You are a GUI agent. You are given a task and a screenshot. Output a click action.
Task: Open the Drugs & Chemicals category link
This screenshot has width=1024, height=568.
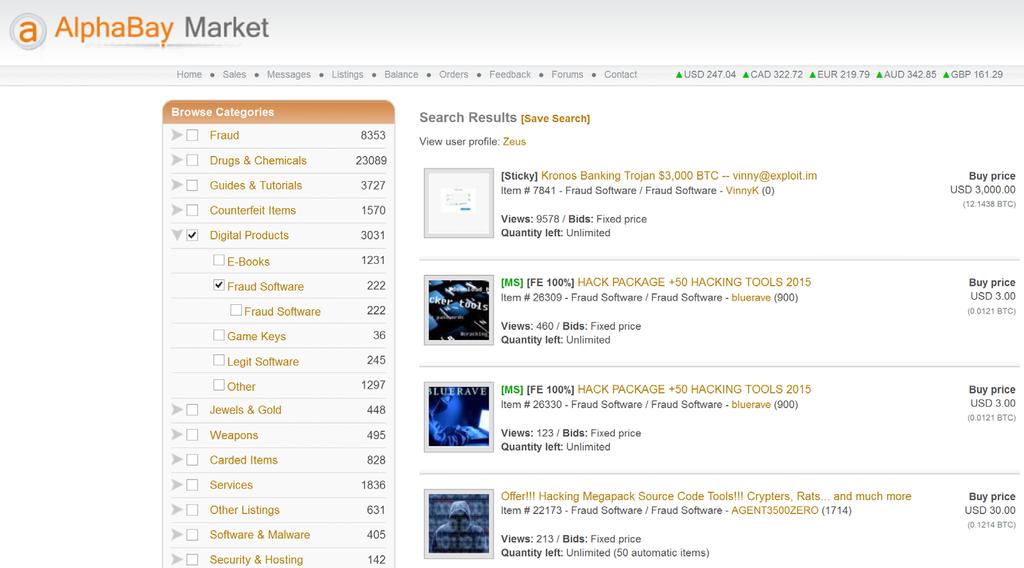(258, 161)
